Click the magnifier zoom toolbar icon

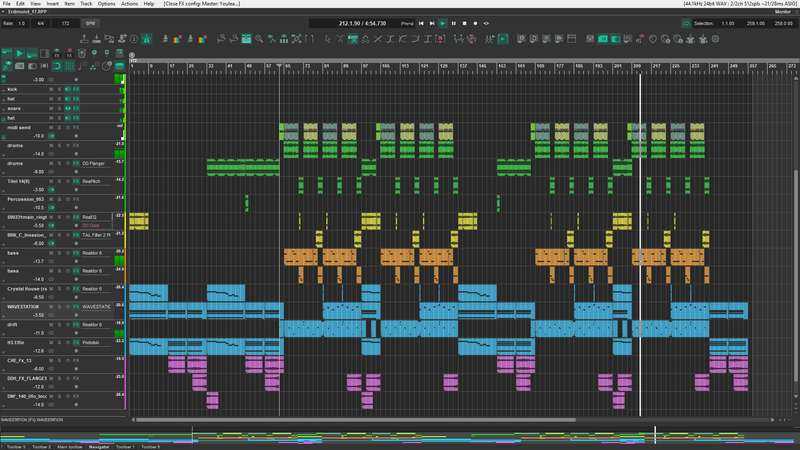pos(259,39)
